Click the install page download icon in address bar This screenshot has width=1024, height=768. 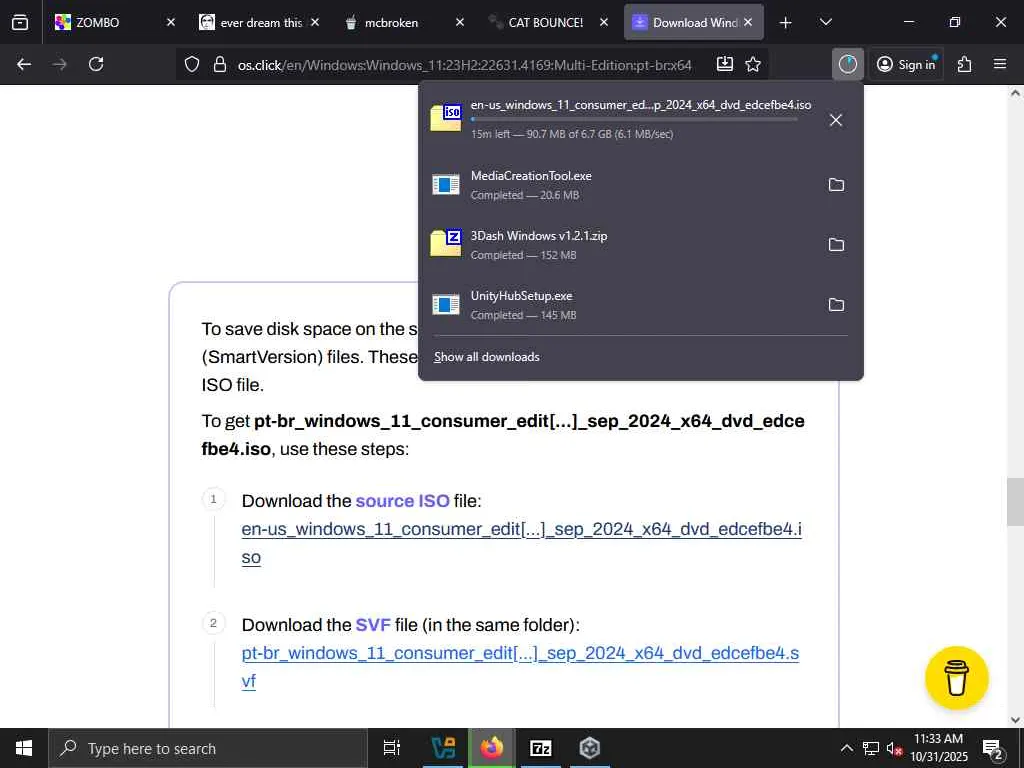coord(725,64)
